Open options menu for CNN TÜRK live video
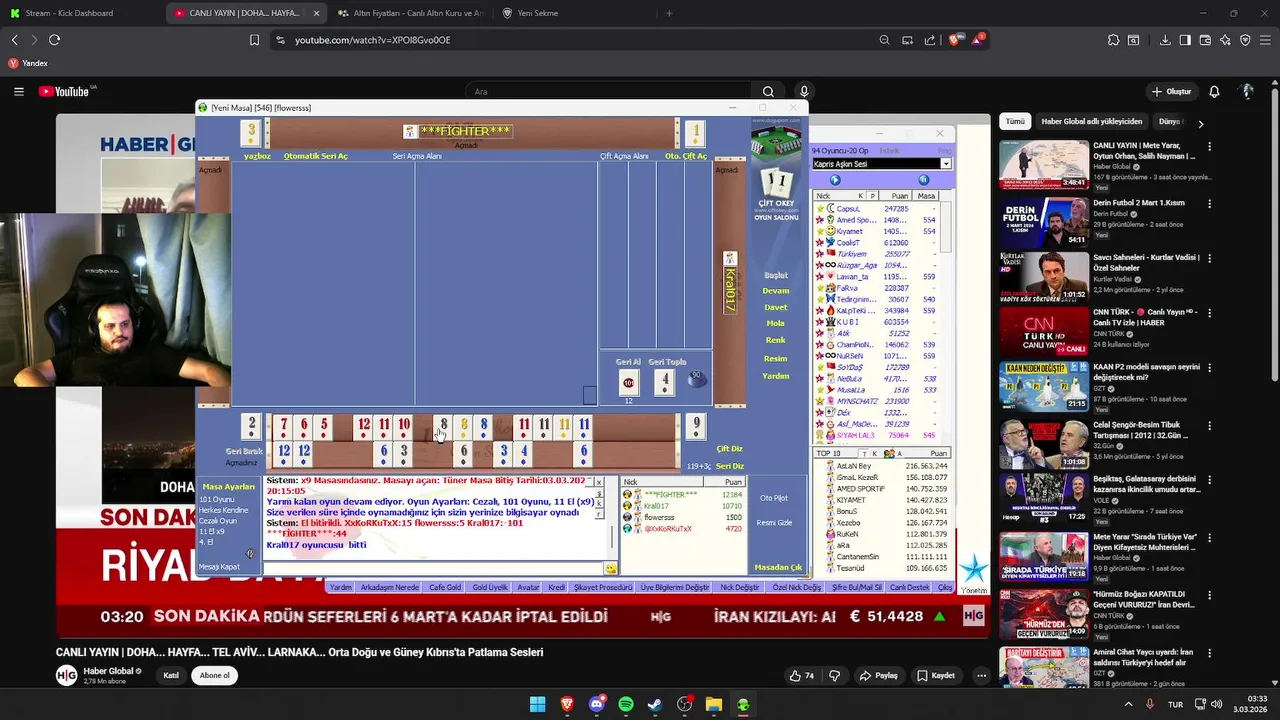Viewport: 1280px width, 720px height. 1209,314
